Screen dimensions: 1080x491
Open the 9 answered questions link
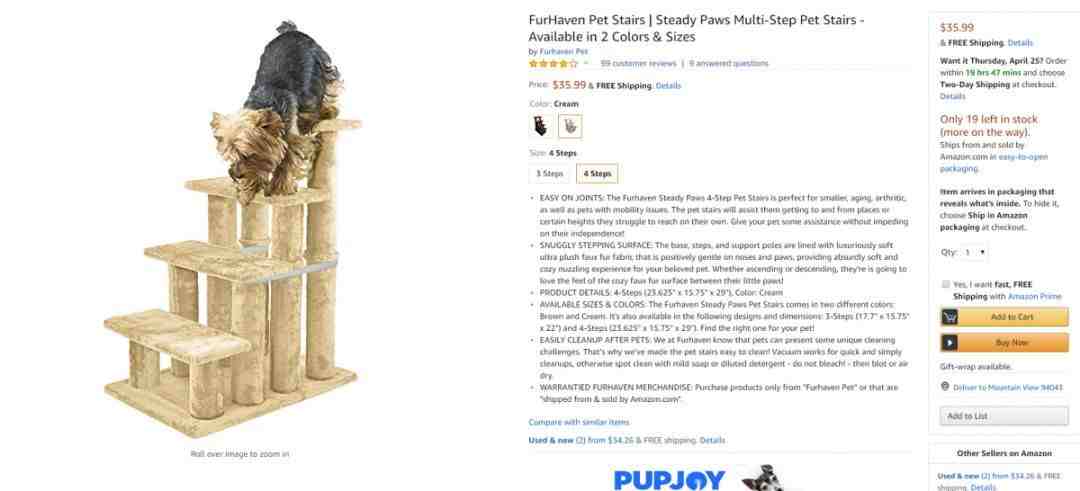(x=728, y=63)
